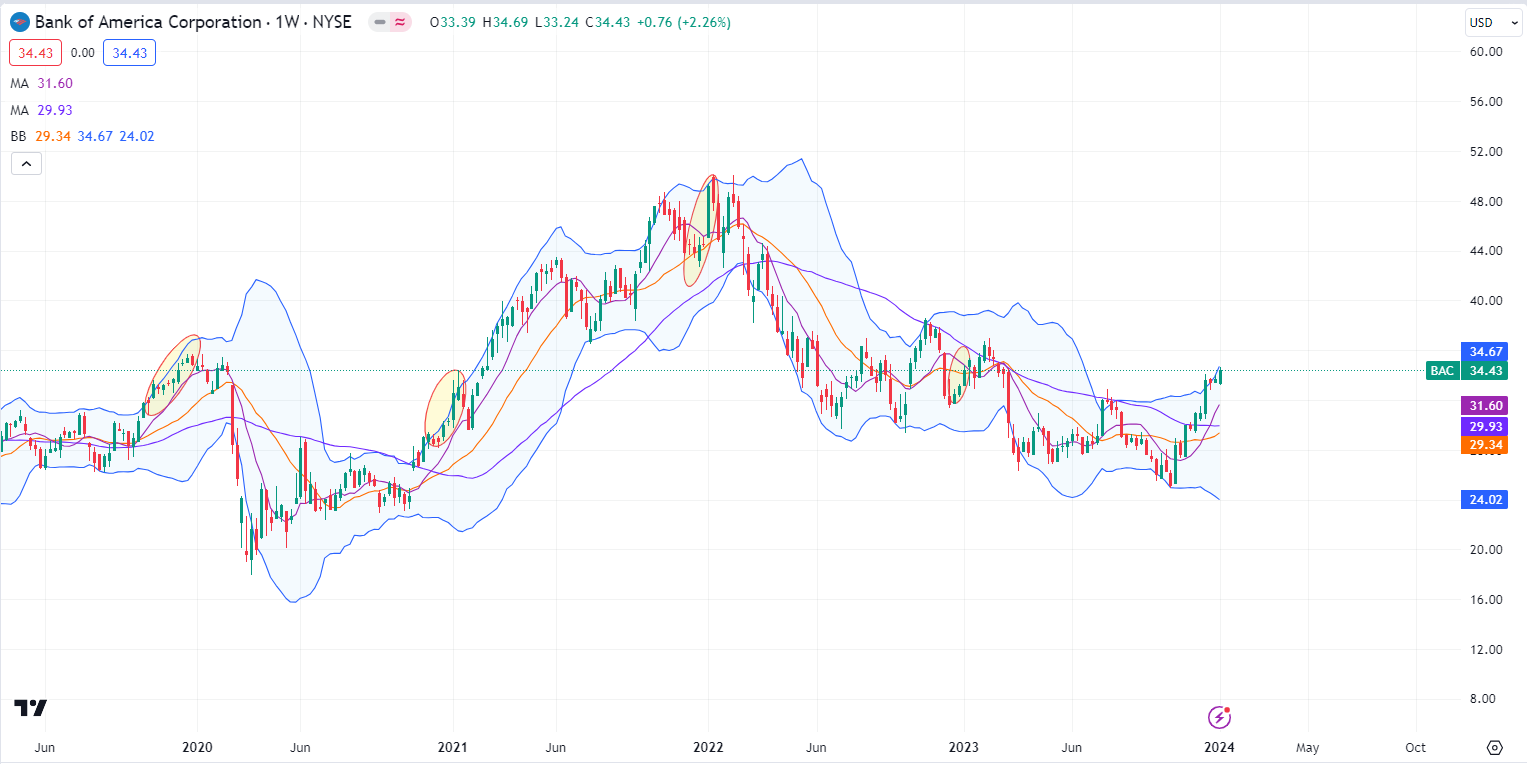1527x764 pixels.
Task: Select the BB Bollinger Bands legend
Action: click(82, 136)
